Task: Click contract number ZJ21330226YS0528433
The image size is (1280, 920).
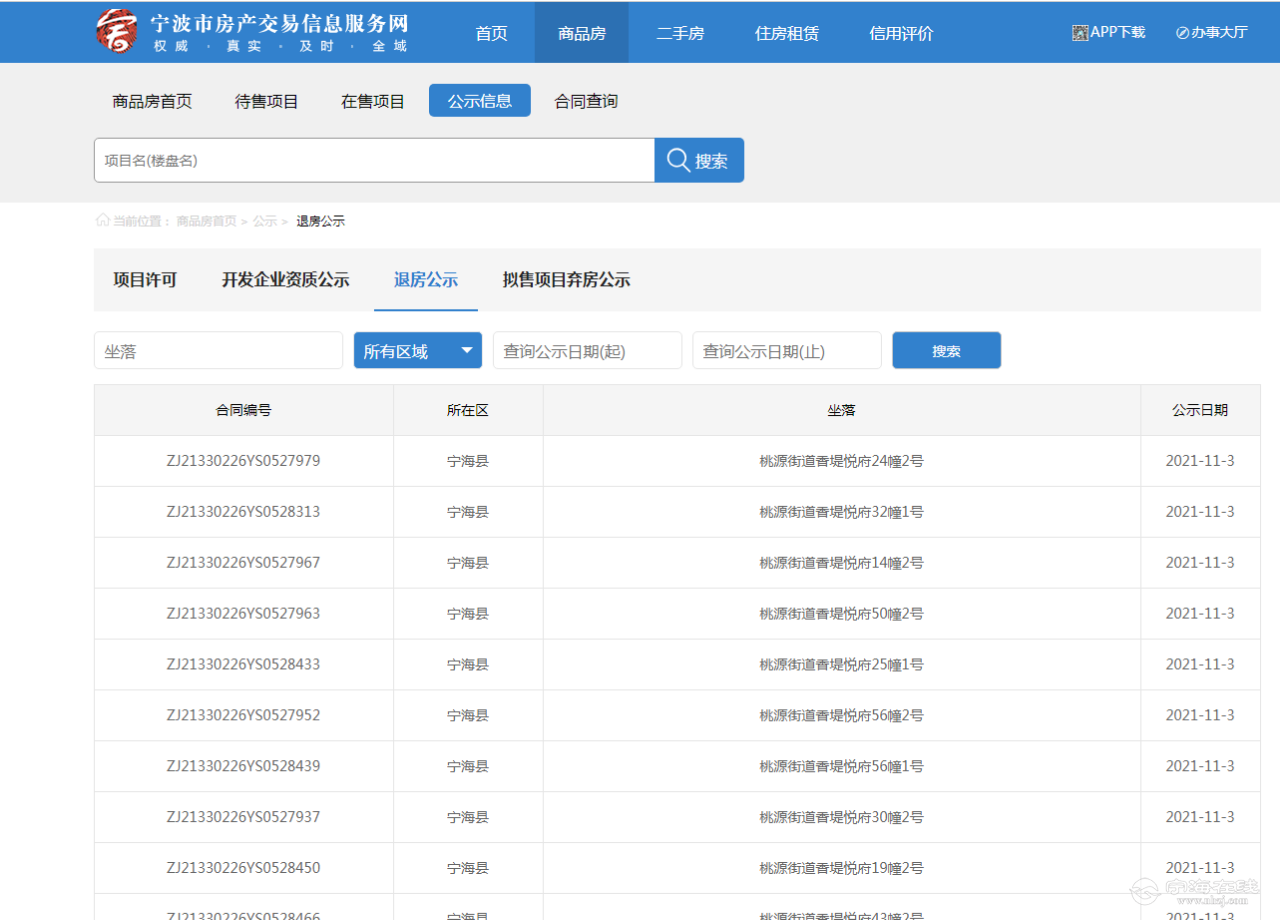Action: click(243, 665)
